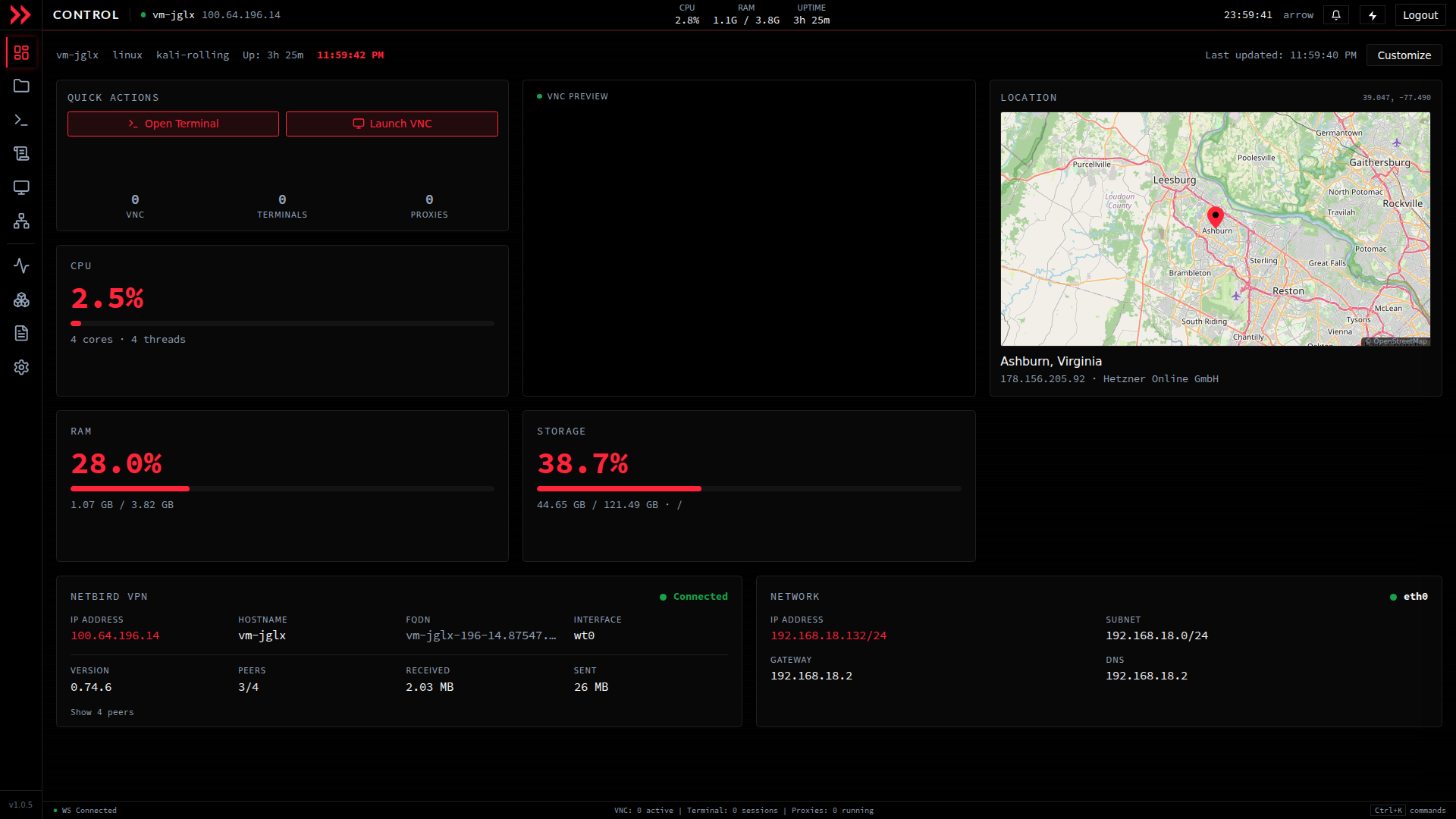Click the Connected VPN status label
Screen dimensions: 1456x819
[x=694, y=597]
